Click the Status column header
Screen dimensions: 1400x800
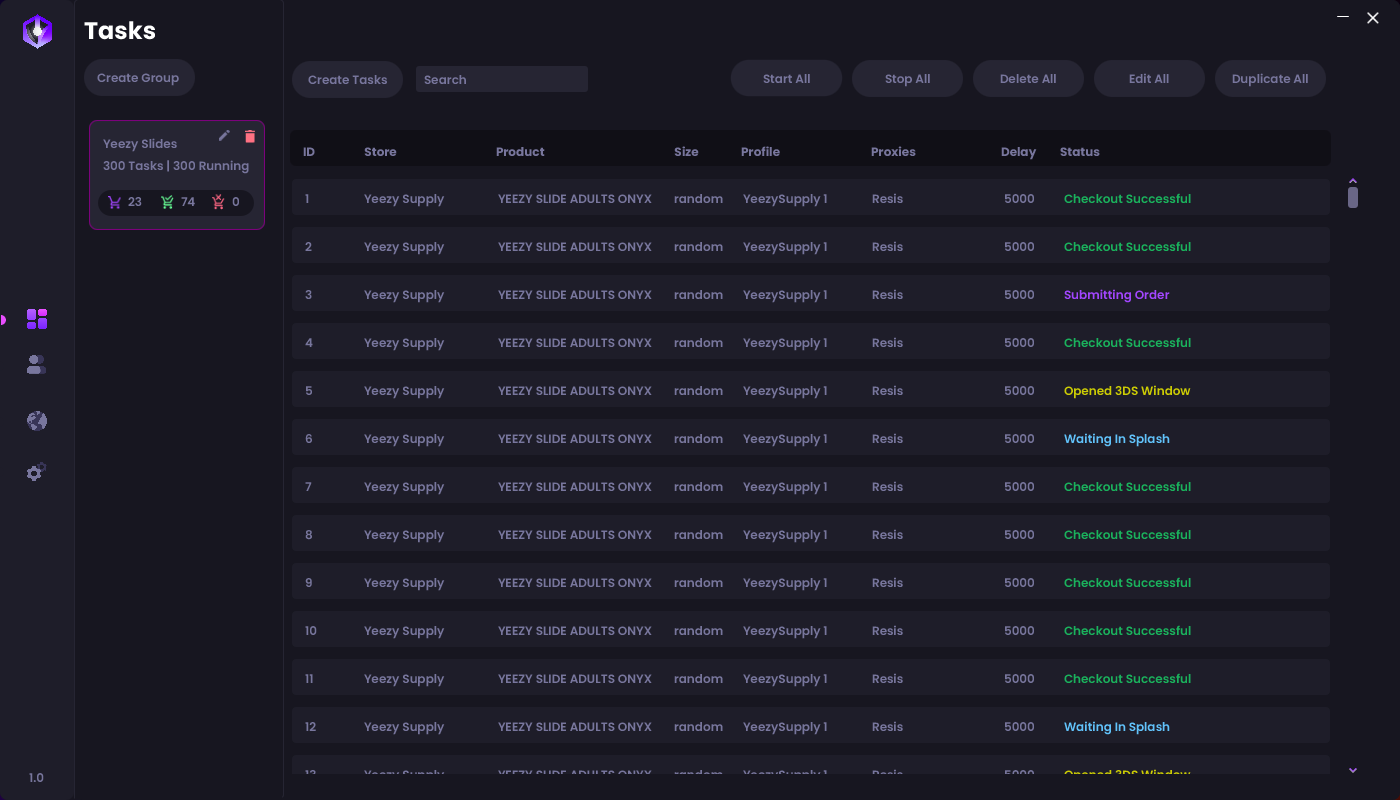pyautogui.click(x=1080, y=152)
